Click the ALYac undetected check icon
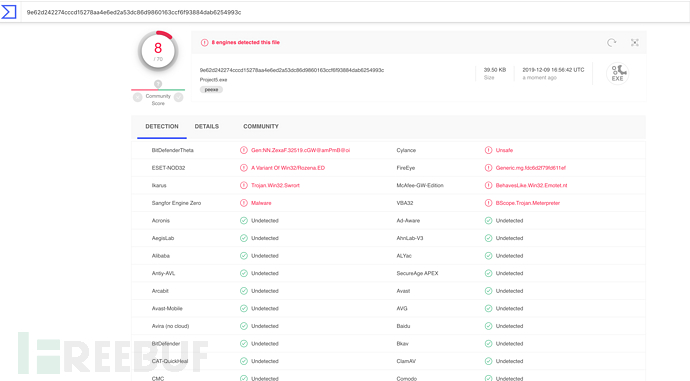The width and height of the screenshot is (690, 381). [488, 256]
